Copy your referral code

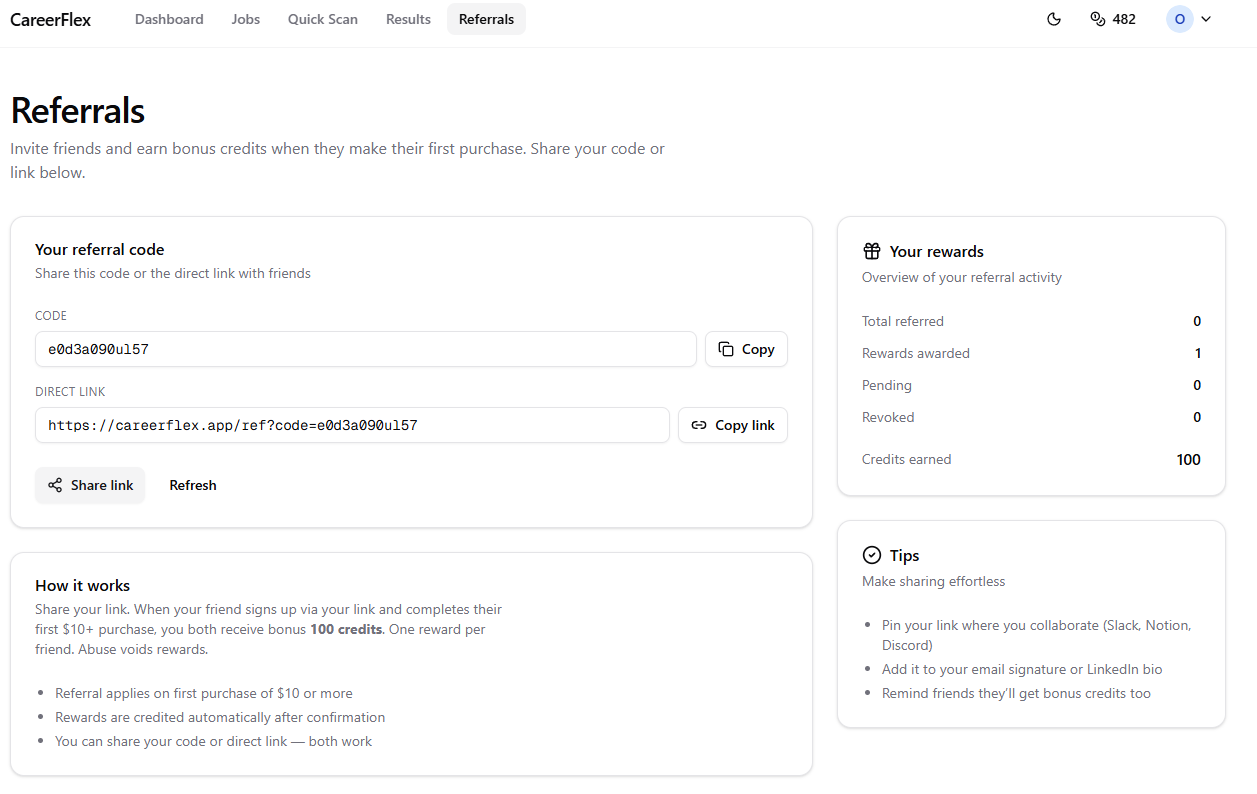[746, 348]
